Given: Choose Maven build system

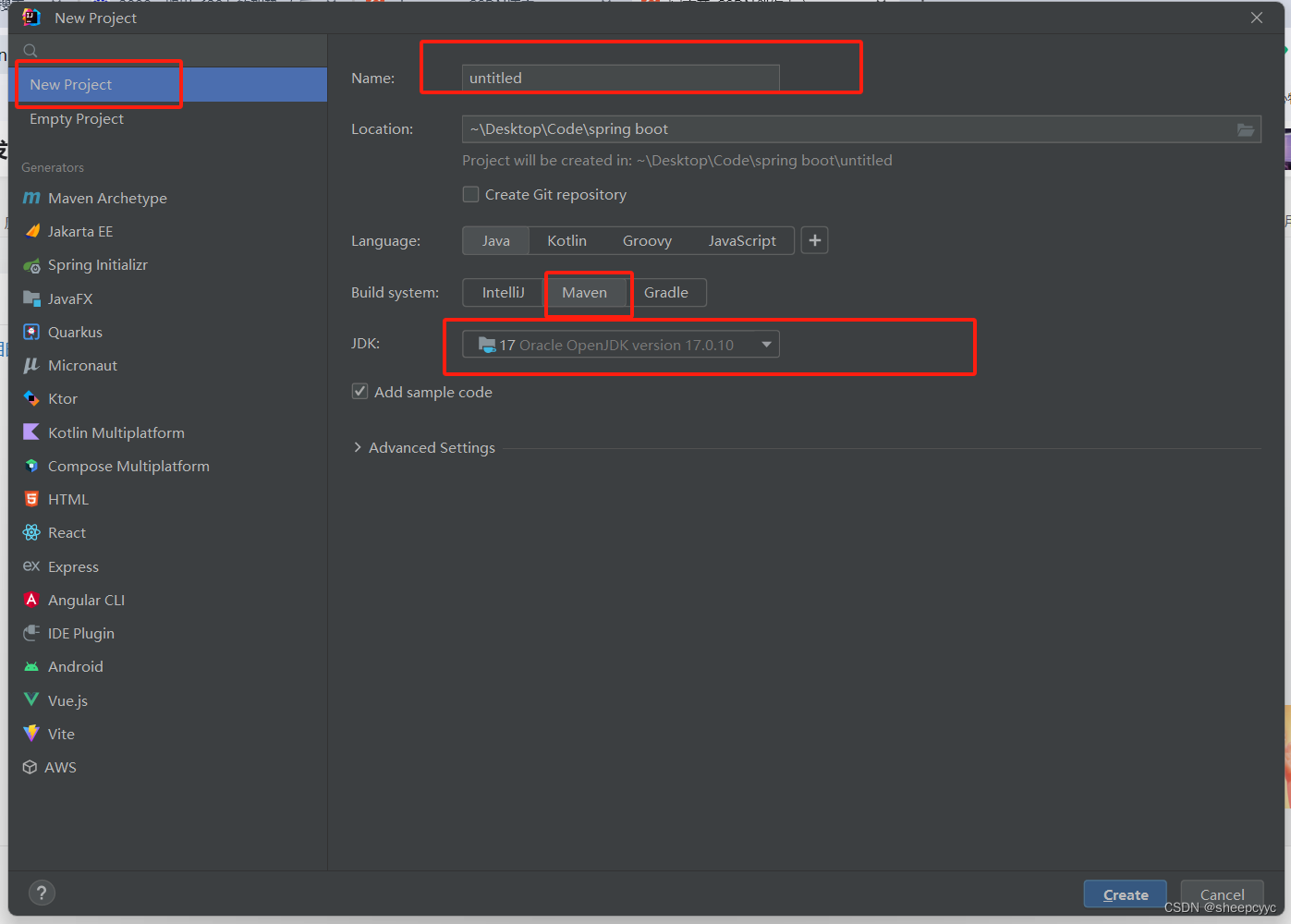Looking at the screenshot, I should [x=584, y=292].
